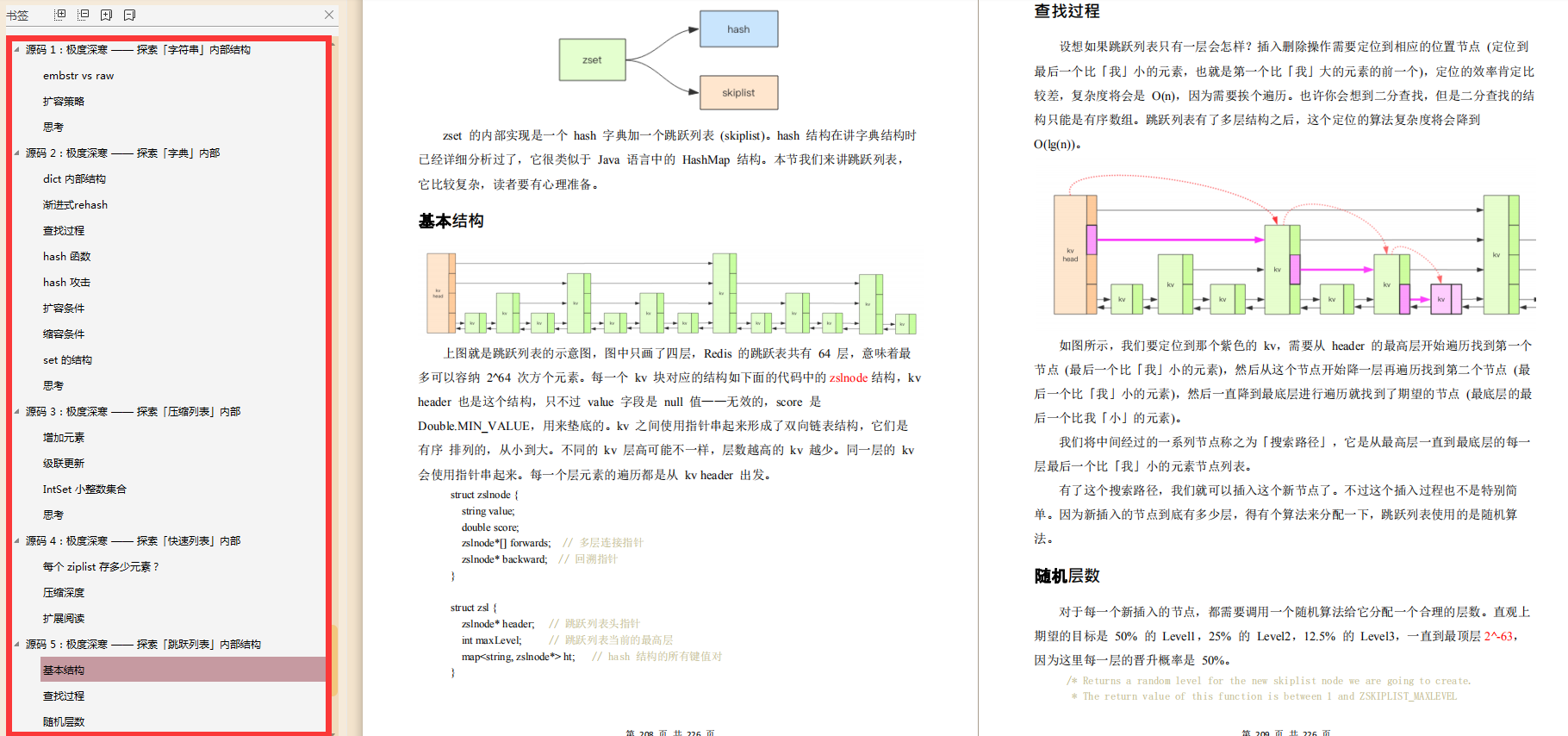The image size is (1568, 736).
Task: Click the red 'zslnode' word in paragraph
Action: pos(849,377)
